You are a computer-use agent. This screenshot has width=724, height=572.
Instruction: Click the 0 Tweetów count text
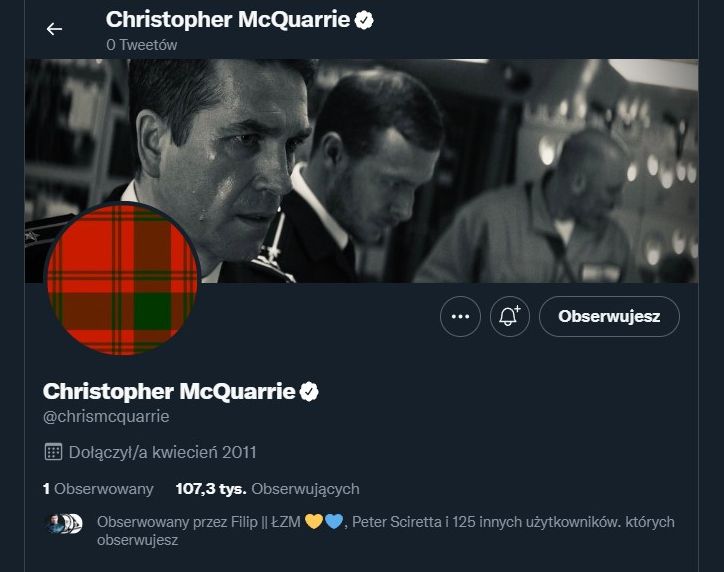click(141, 44)
